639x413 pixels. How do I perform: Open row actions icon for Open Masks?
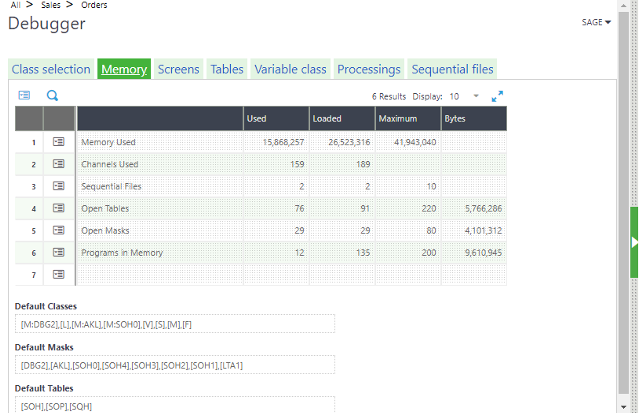tap(59, 230)
